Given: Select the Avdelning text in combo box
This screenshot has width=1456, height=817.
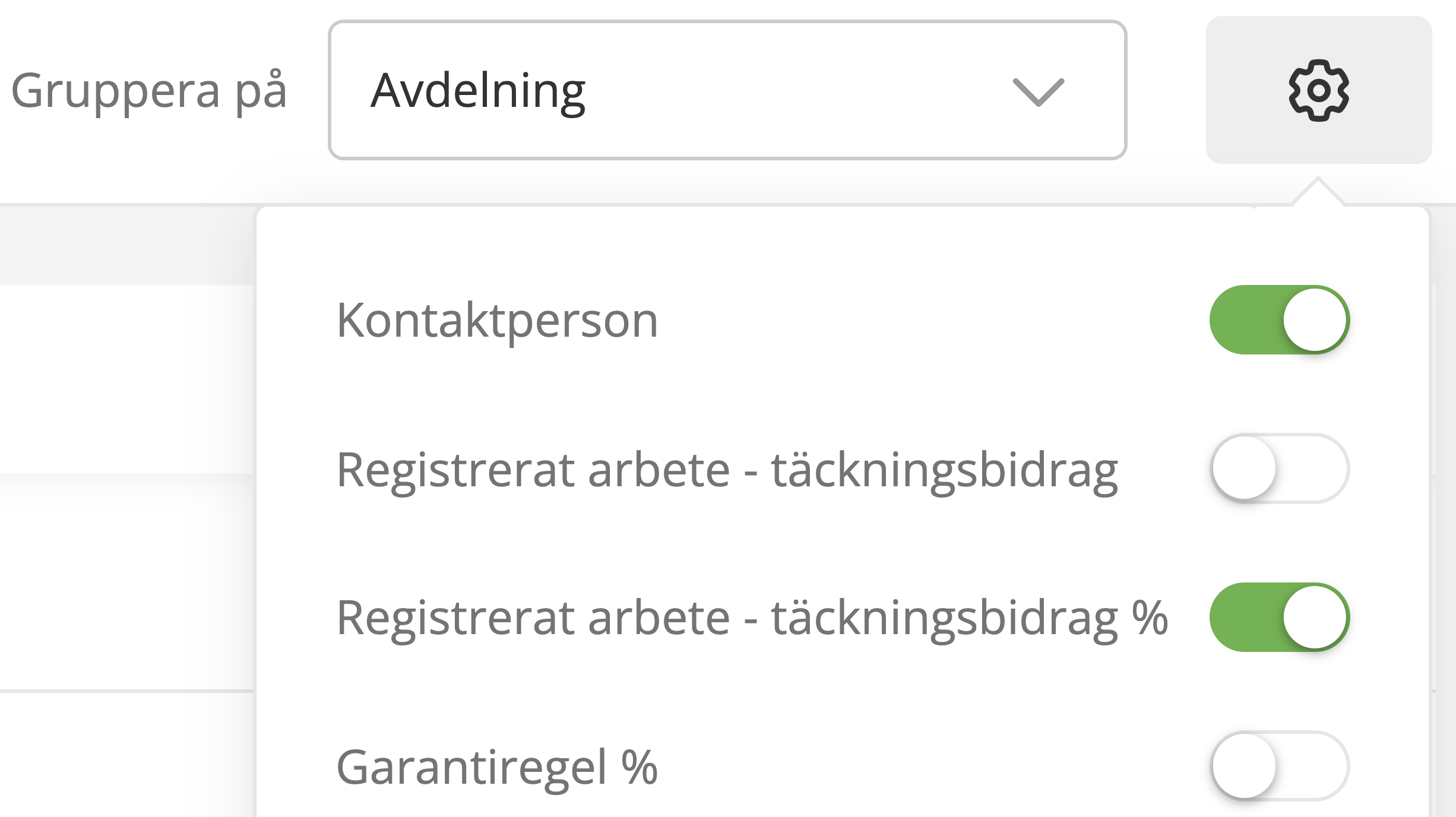Looking at the screenshot, I should (479, 91).
